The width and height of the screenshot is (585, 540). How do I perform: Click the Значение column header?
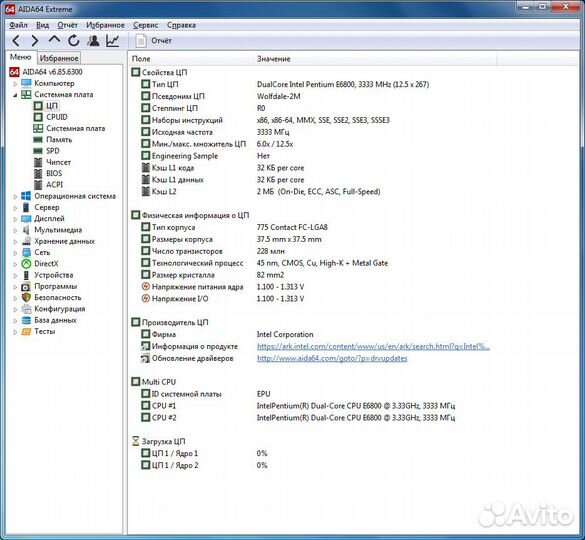(375, 59)
